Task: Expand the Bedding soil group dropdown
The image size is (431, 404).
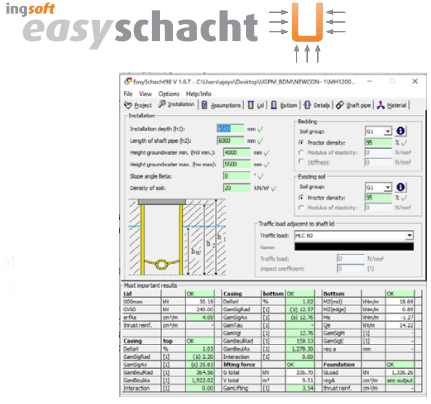Action: click(x=387, y=131)
